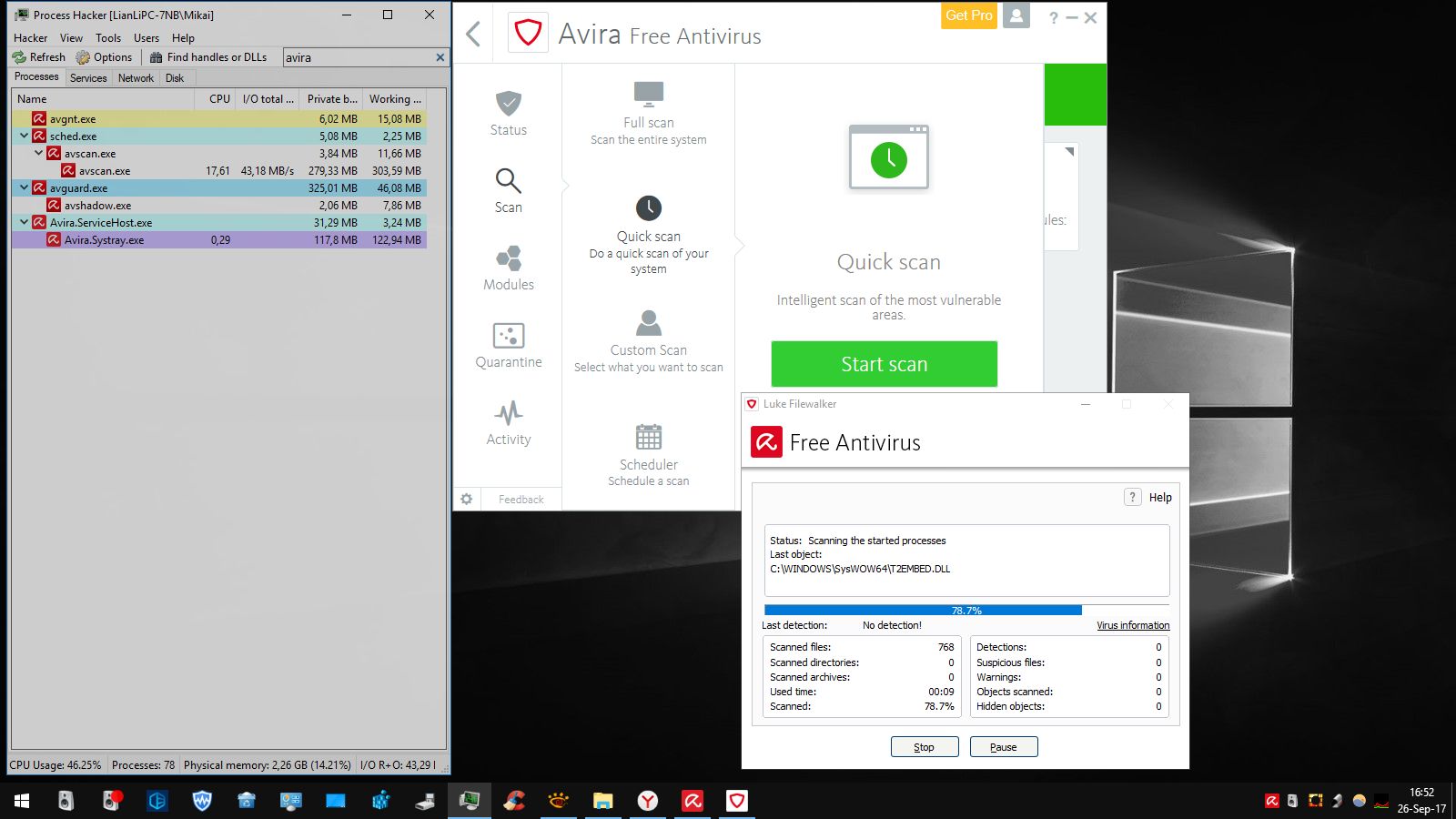1456x819 pixels.
Task: Open the Scheduler calendar option
Action: click(649, 455)
